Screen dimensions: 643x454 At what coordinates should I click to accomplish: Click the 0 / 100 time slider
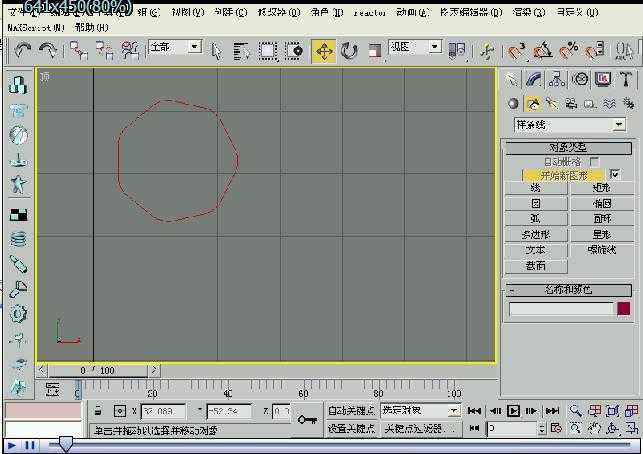tap(98, 371)
